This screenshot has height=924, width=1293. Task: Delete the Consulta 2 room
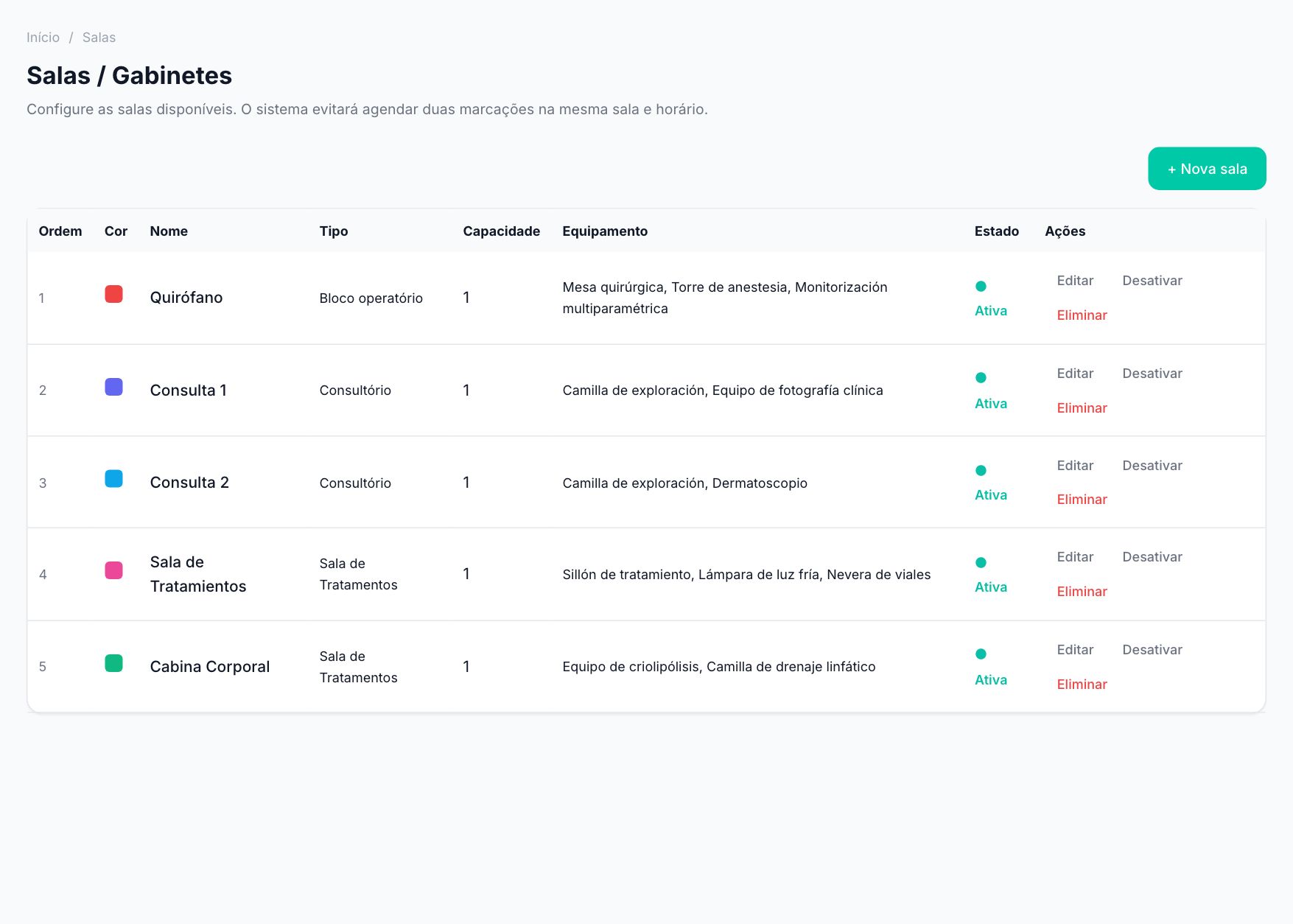[1082, 500]
